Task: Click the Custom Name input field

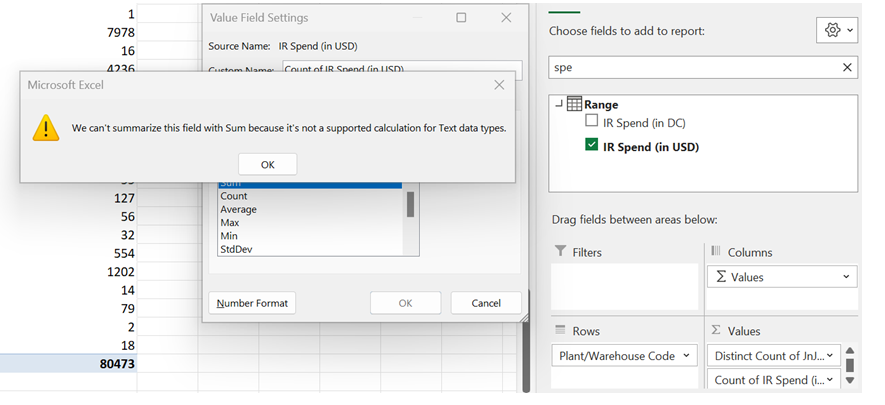Action: coord(402,70)
